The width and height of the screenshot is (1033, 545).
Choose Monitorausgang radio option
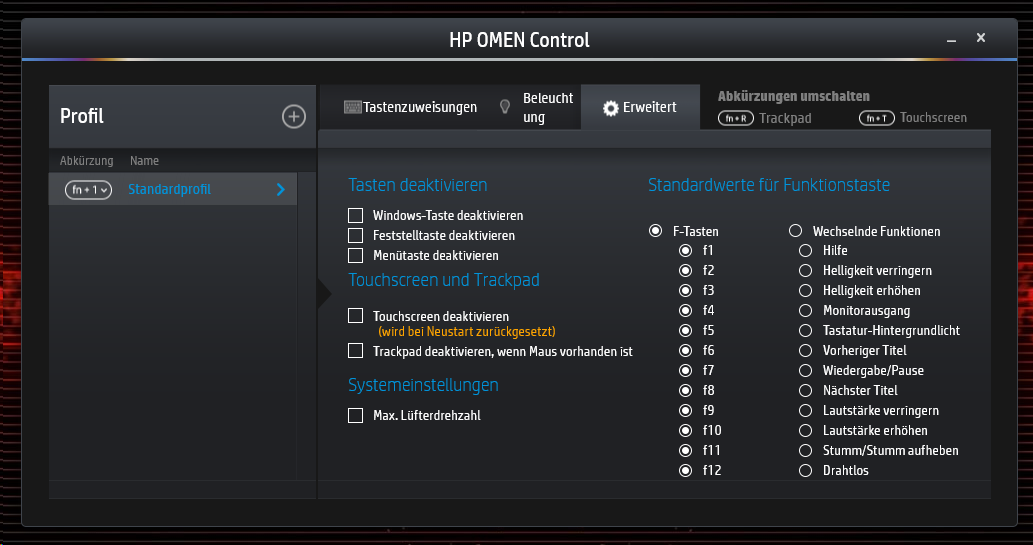click(x=805, y=310)
